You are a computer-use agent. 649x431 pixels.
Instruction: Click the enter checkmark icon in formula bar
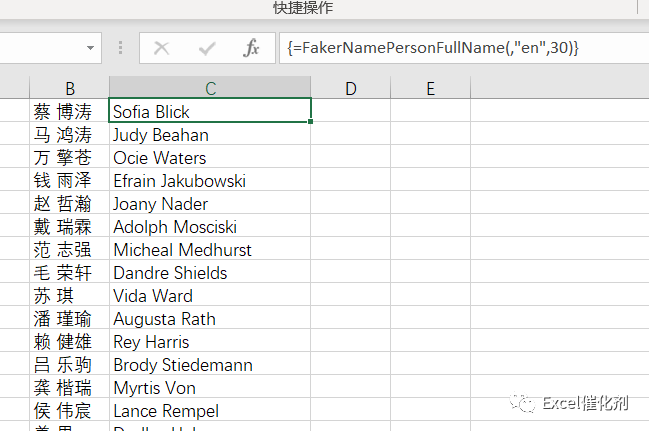pyautogui.click(x=207, y=48)
